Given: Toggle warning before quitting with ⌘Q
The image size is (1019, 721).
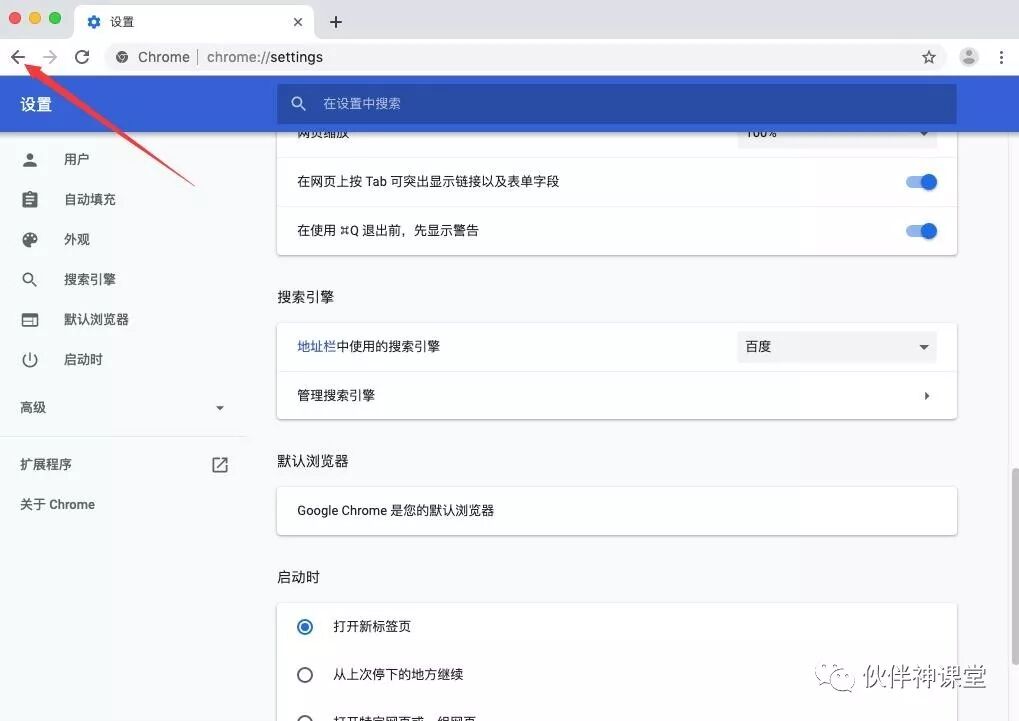Looking at the screenshot, I should click(x=922, y=231).
